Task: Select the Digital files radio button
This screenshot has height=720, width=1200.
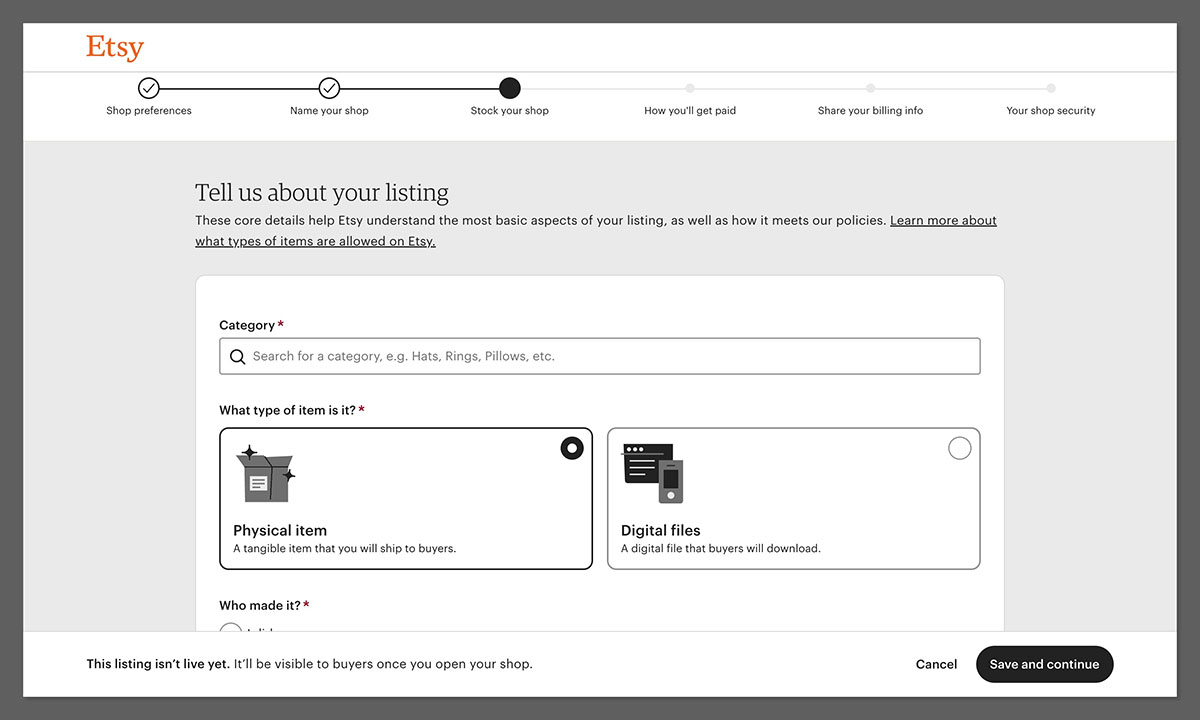Action: (x=959, y=448)
